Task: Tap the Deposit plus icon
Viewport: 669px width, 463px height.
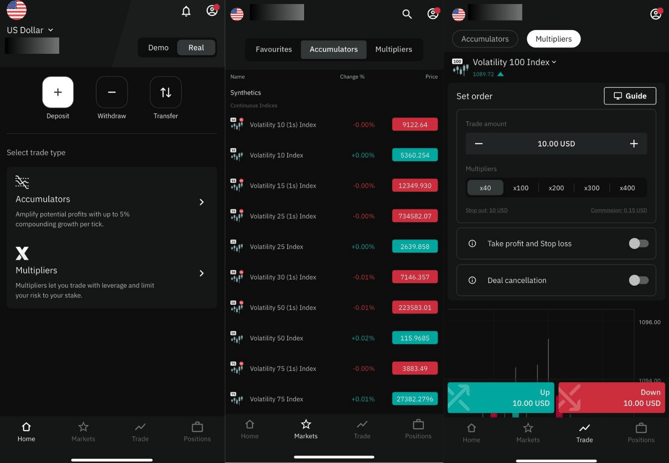Action: [58, 92]
